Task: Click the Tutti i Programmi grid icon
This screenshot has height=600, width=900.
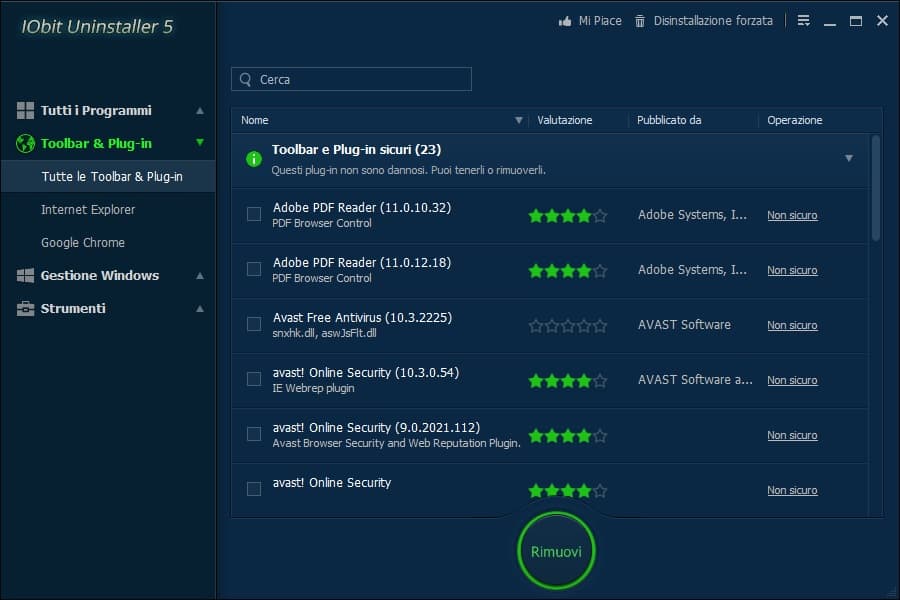Action: point(25,110)
